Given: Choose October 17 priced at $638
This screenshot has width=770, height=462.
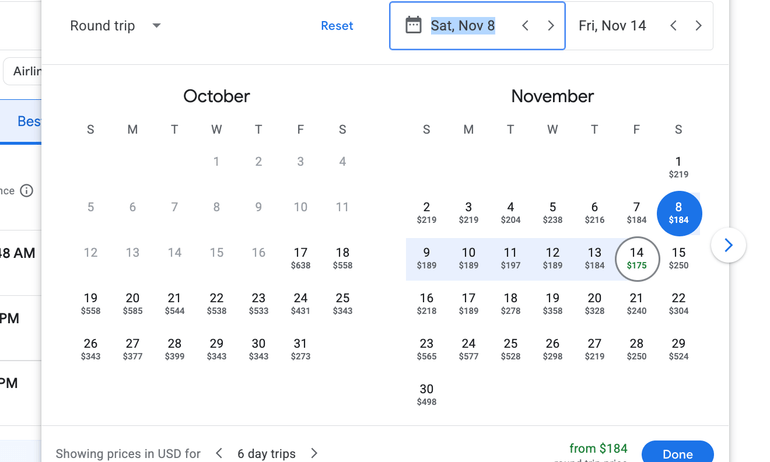Looking at the screenshot, I should pos(300,258).
